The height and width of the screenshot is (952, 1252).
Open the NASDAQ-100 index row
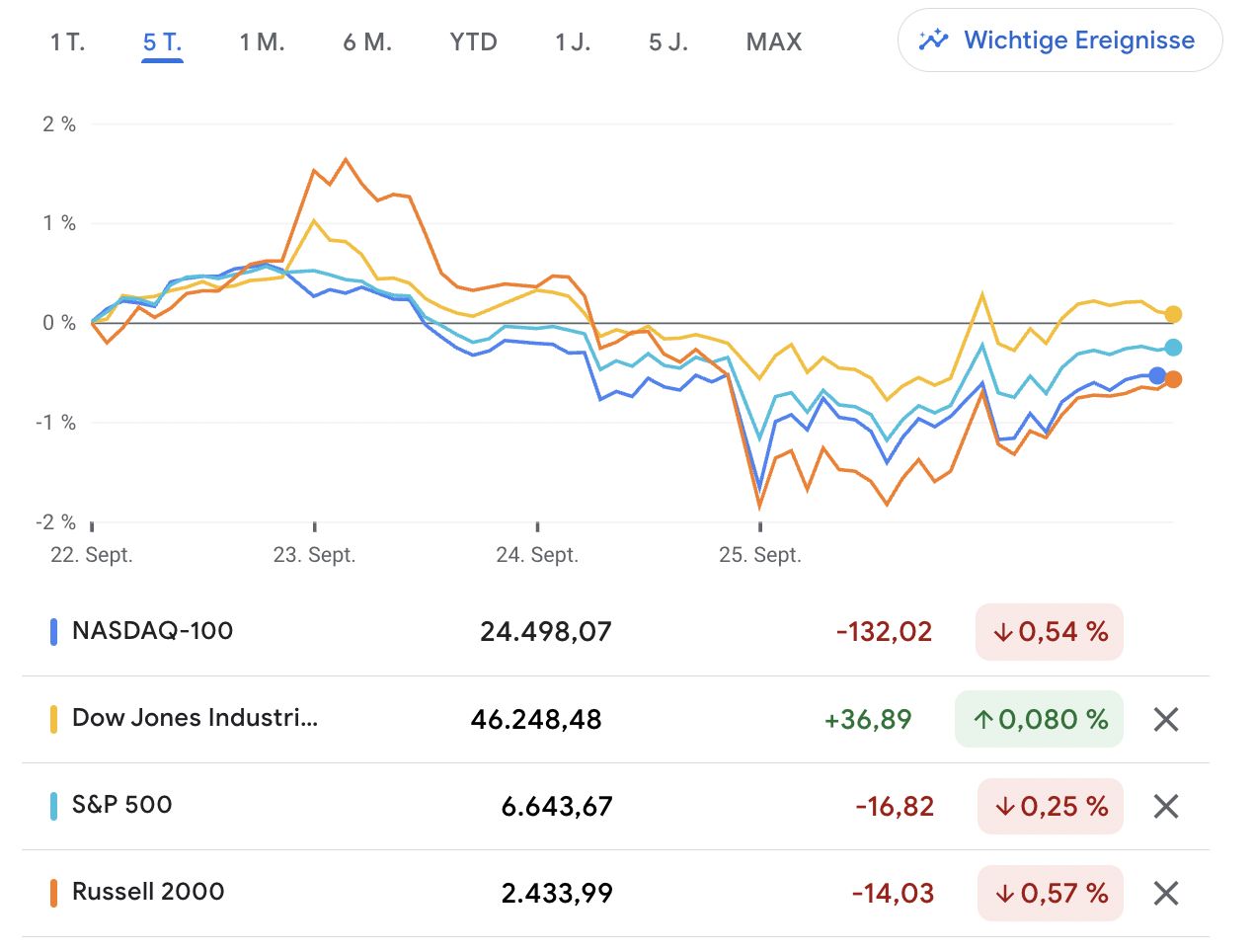point(153,632)
